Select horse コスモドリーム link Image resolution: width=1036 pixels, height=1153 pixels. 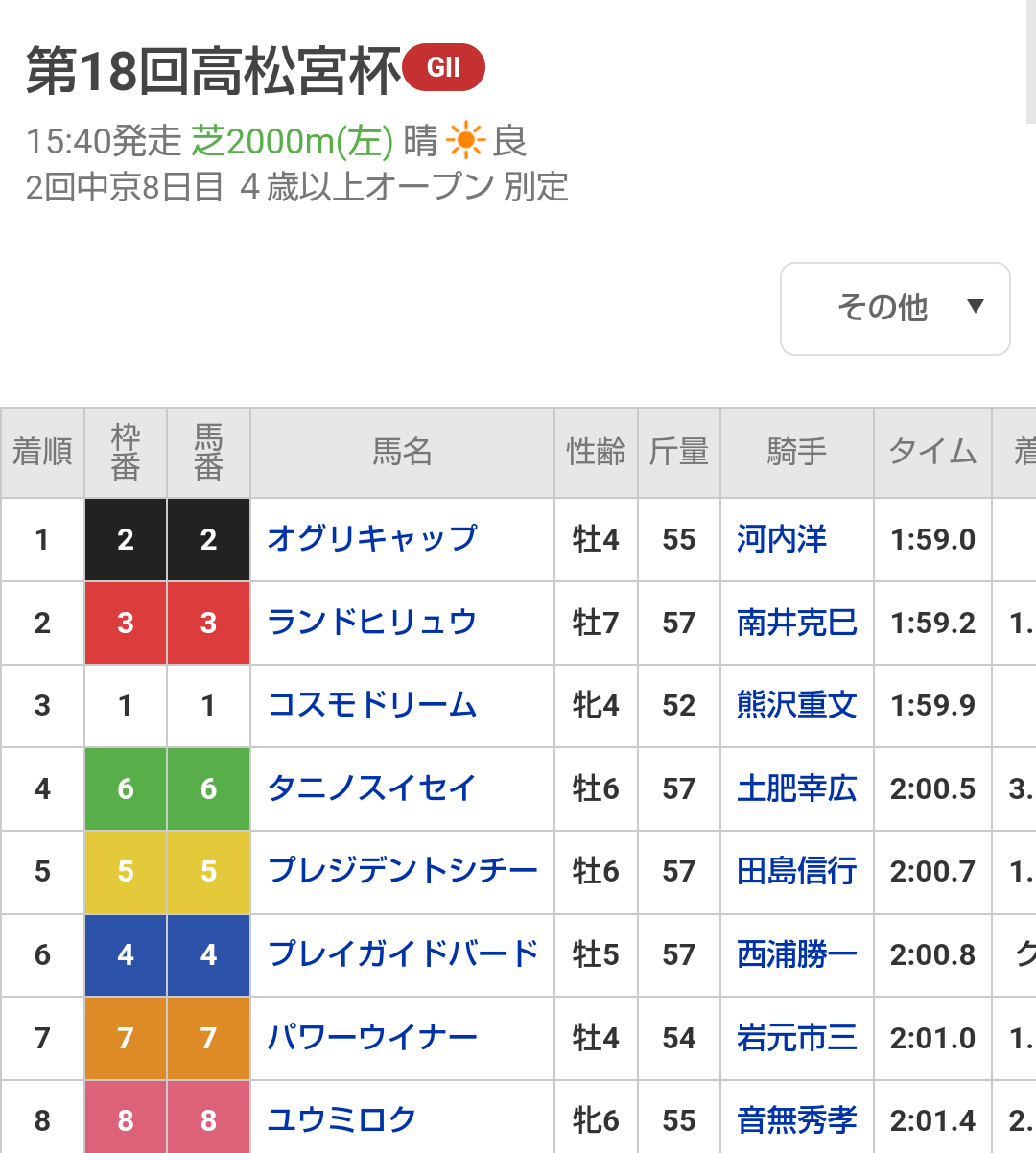click(x=371, y=705)
